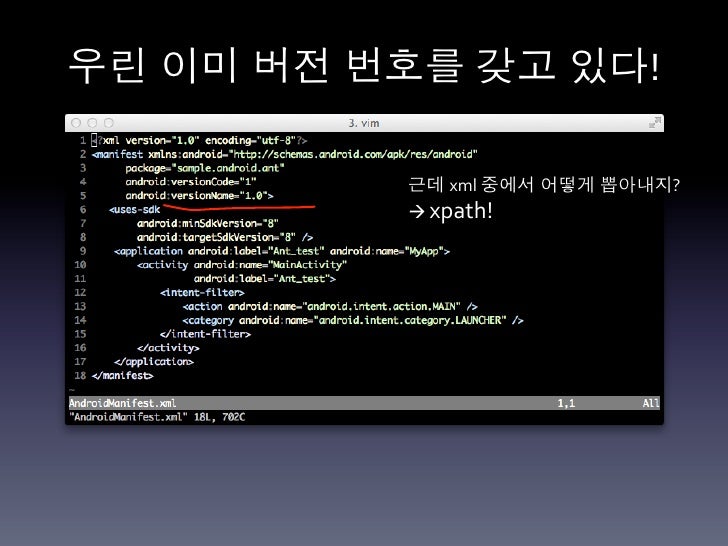Click the Korean question text above xpath
This screenshot has width=728, height=546.
544,185
